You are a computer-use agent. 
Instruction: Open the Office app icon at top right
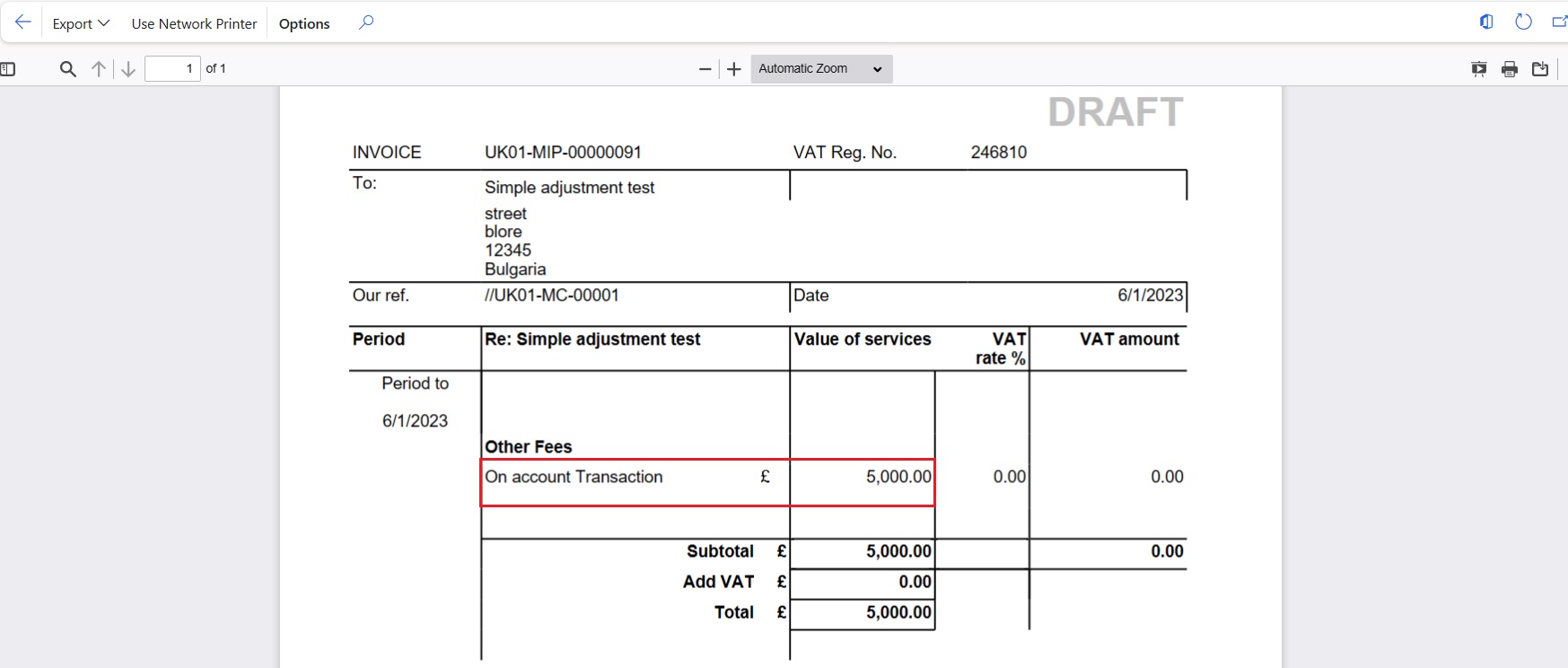pyautogui.click(x=1486, y=22)
